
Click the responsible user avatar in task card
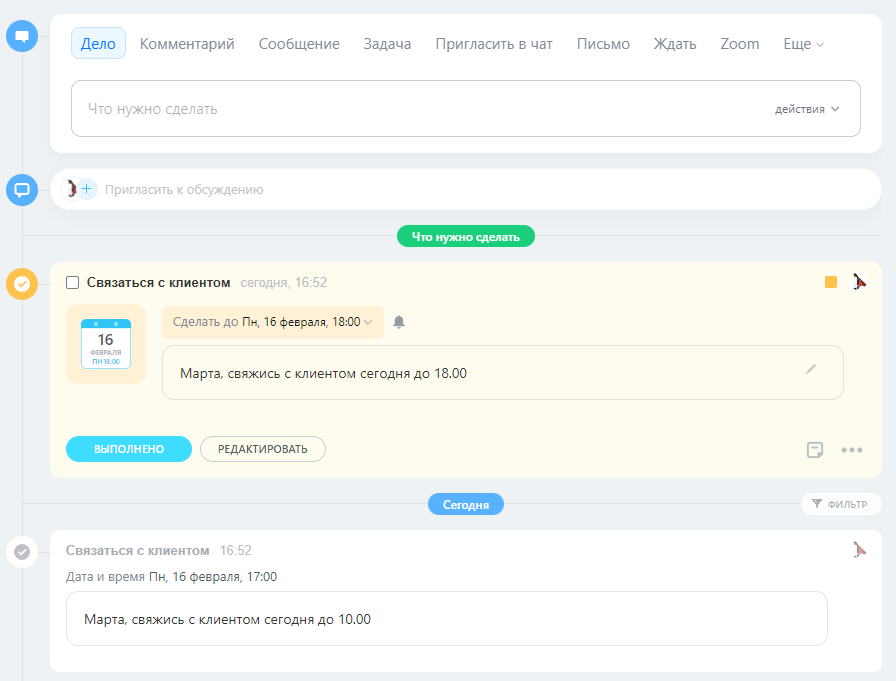(x=858, y=282)
